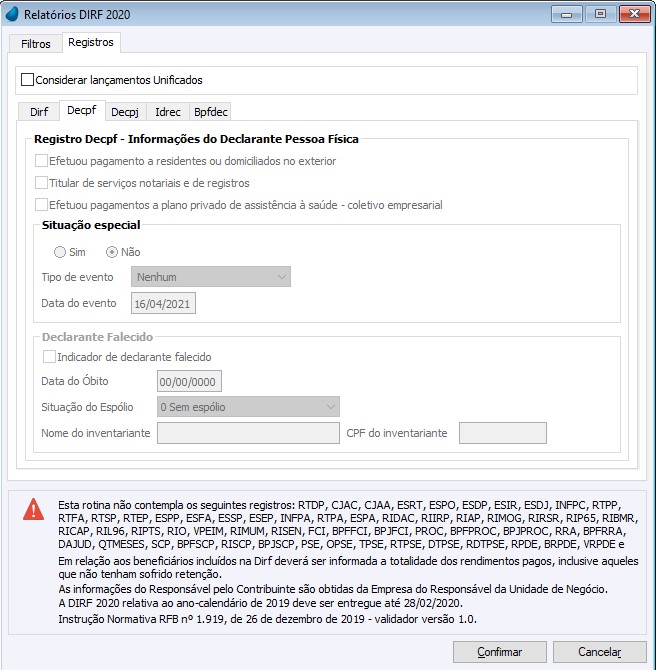
Task: Check Efetuou pagamento a residentes no exterior
Action: pos(41,161)
